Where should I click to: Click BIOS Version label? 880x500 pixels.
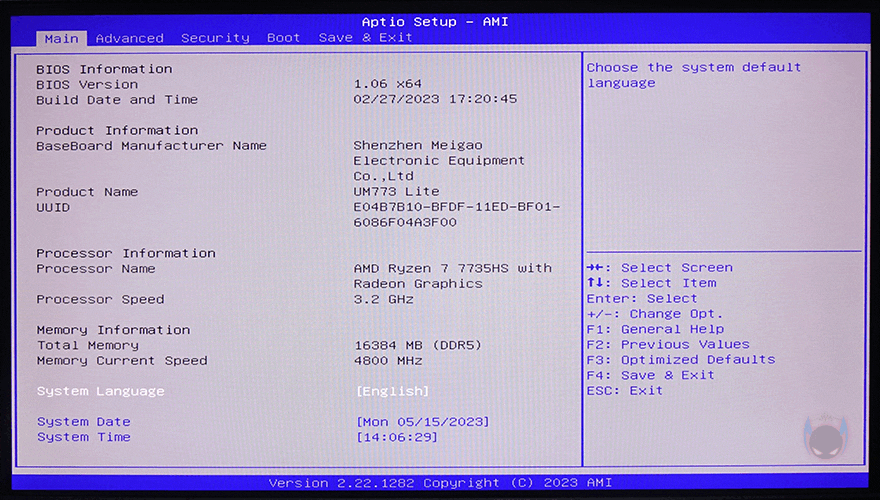87,84
